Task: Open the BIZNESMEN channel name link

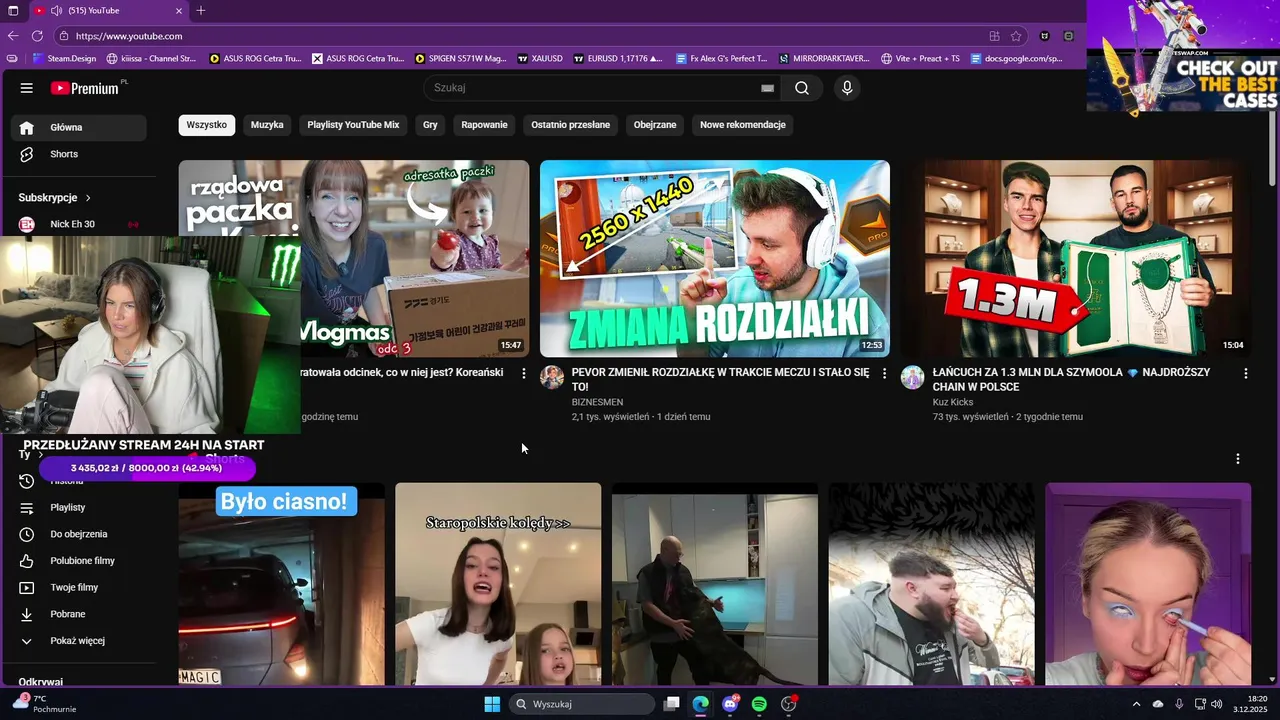Action: click(x=597, y=402)
